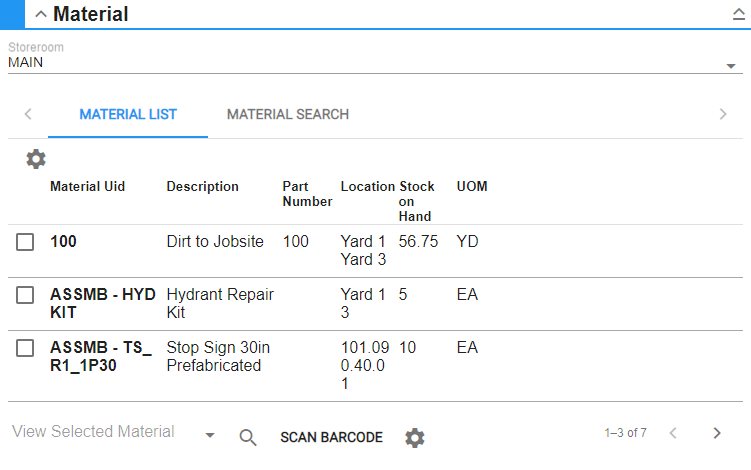Click the top-right panel collapse icon

tap(739, 15)
